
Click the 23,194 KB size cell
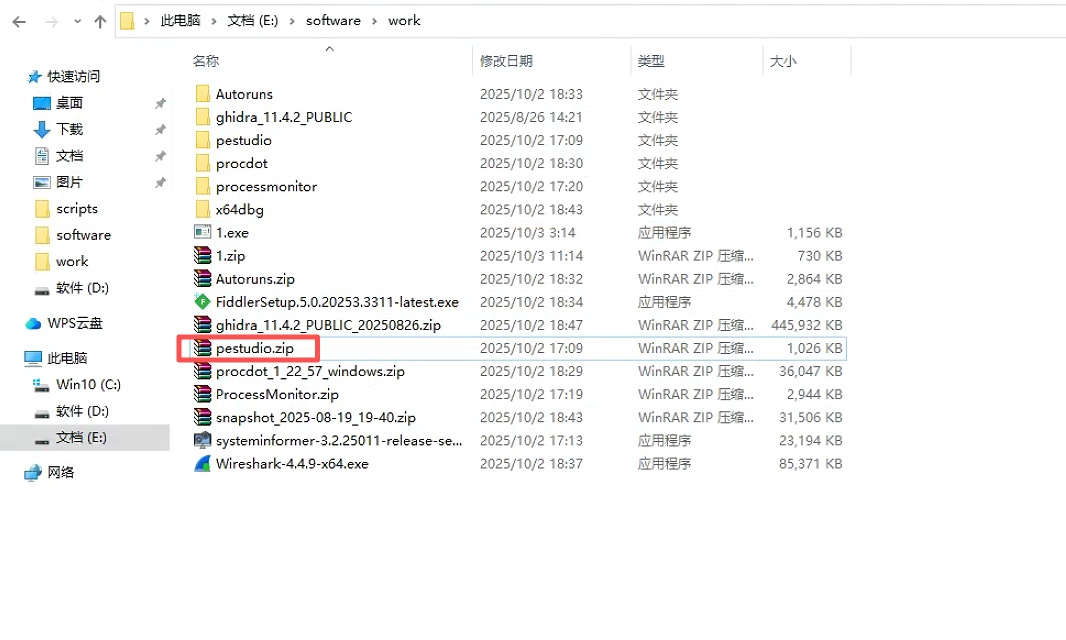pyautogui.click(x=810, y=441)
